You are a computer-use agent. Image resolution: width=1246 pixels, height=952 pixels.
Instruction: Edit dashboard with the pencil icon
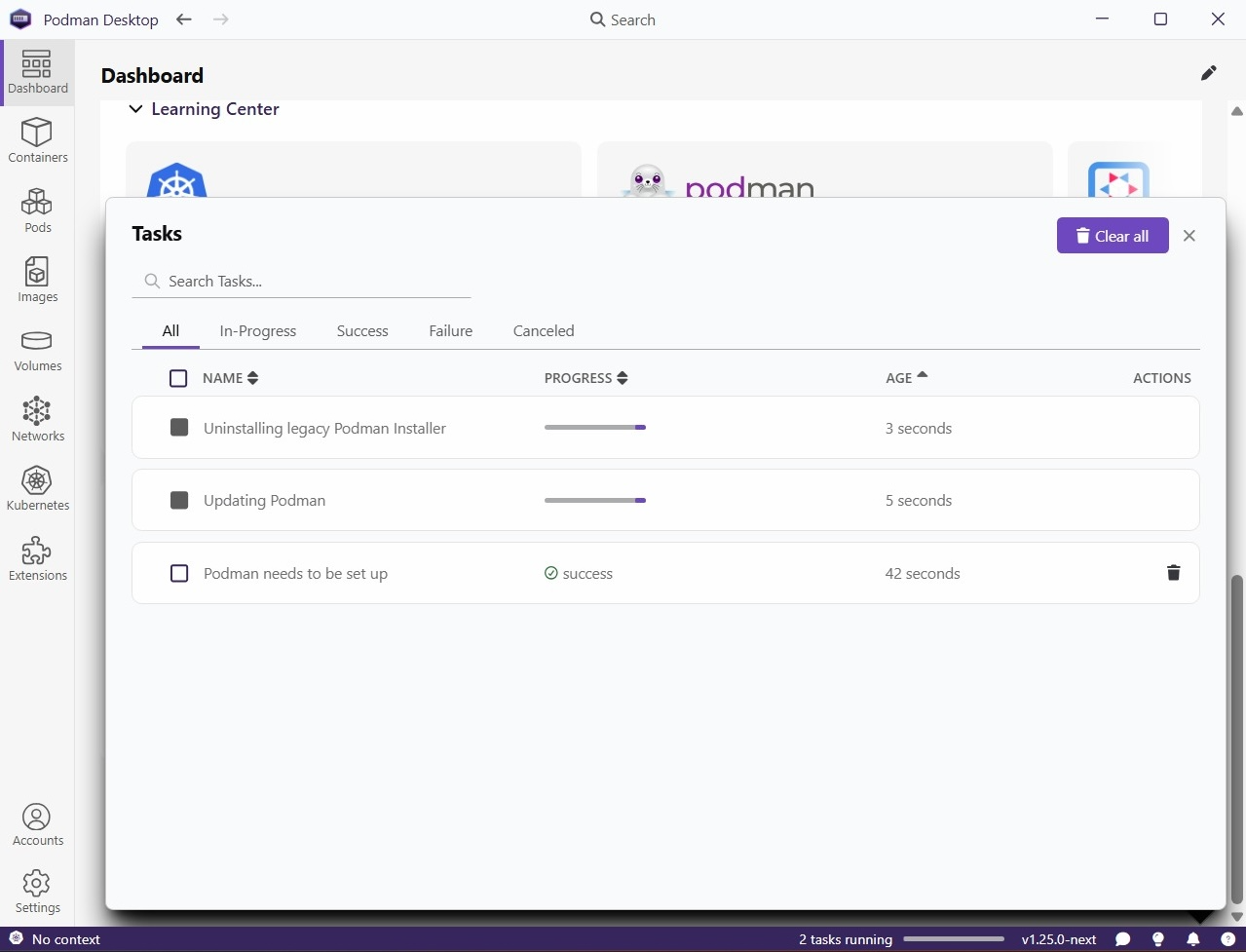pos(1208,73)
